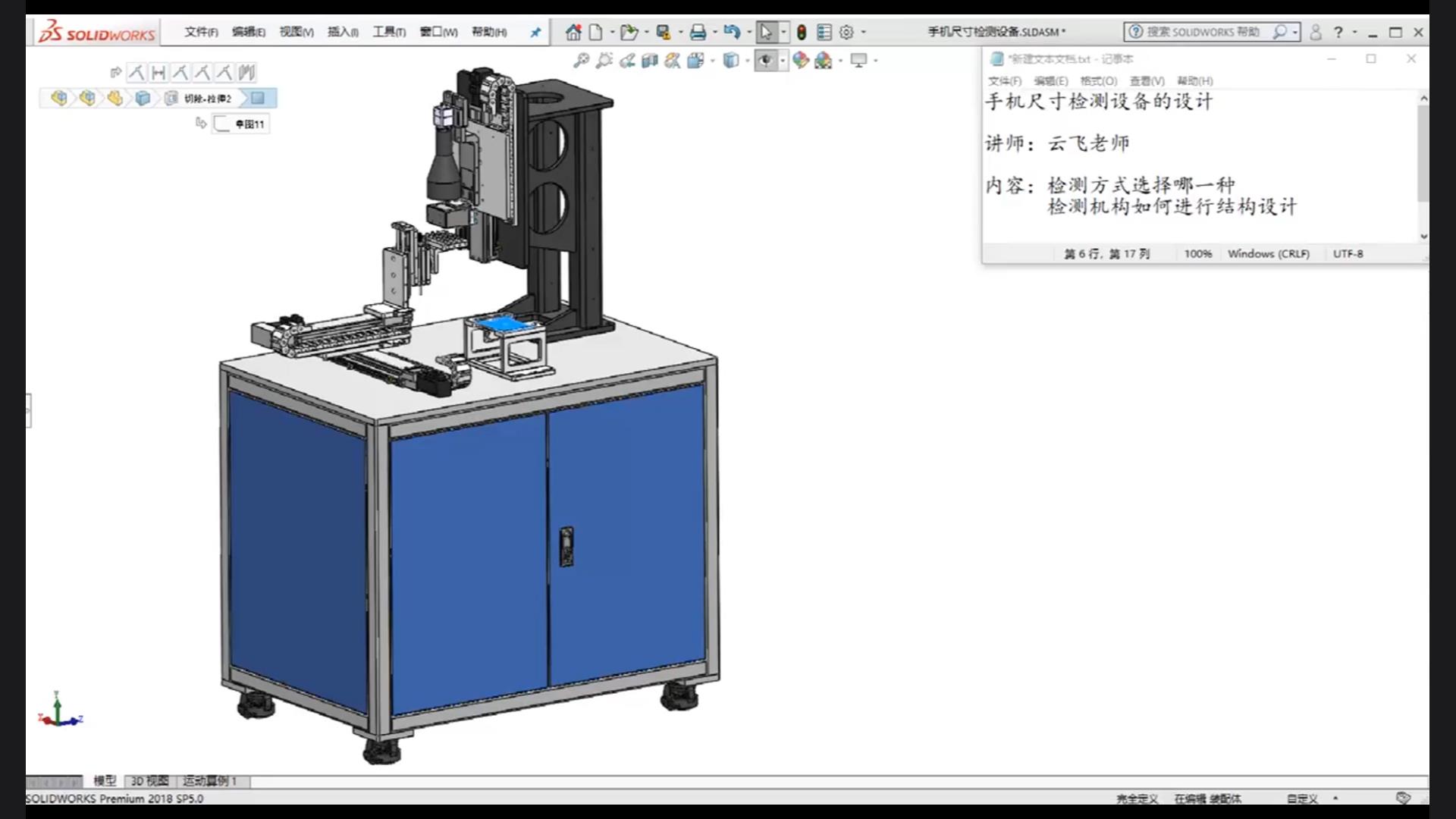Click in the 搜索 SOLIDWORKS 帮助 search field
Image resolution: width=1456 pixels, height=819 pixels.
(1203, 32)
